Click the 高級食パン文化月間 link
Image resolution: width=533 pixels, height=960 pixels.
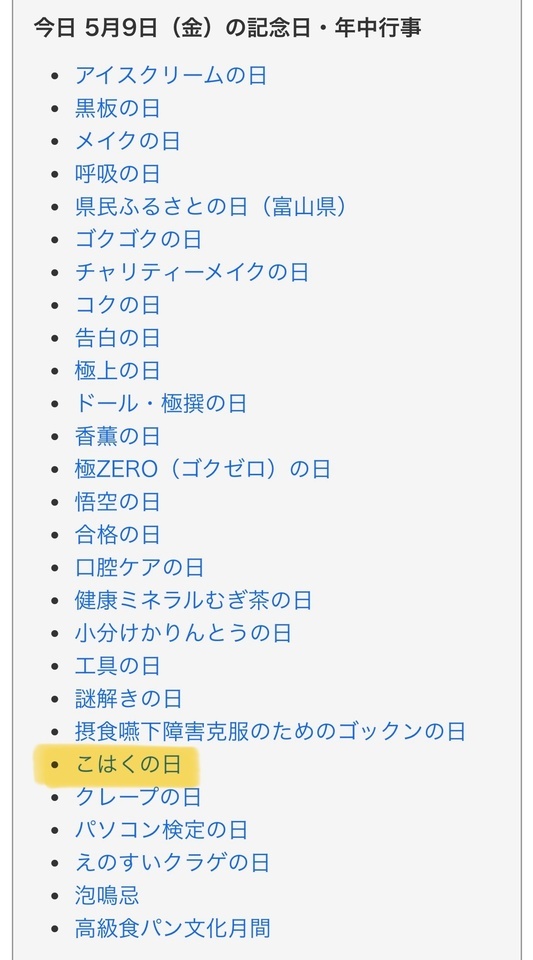[x=173, y=928]
